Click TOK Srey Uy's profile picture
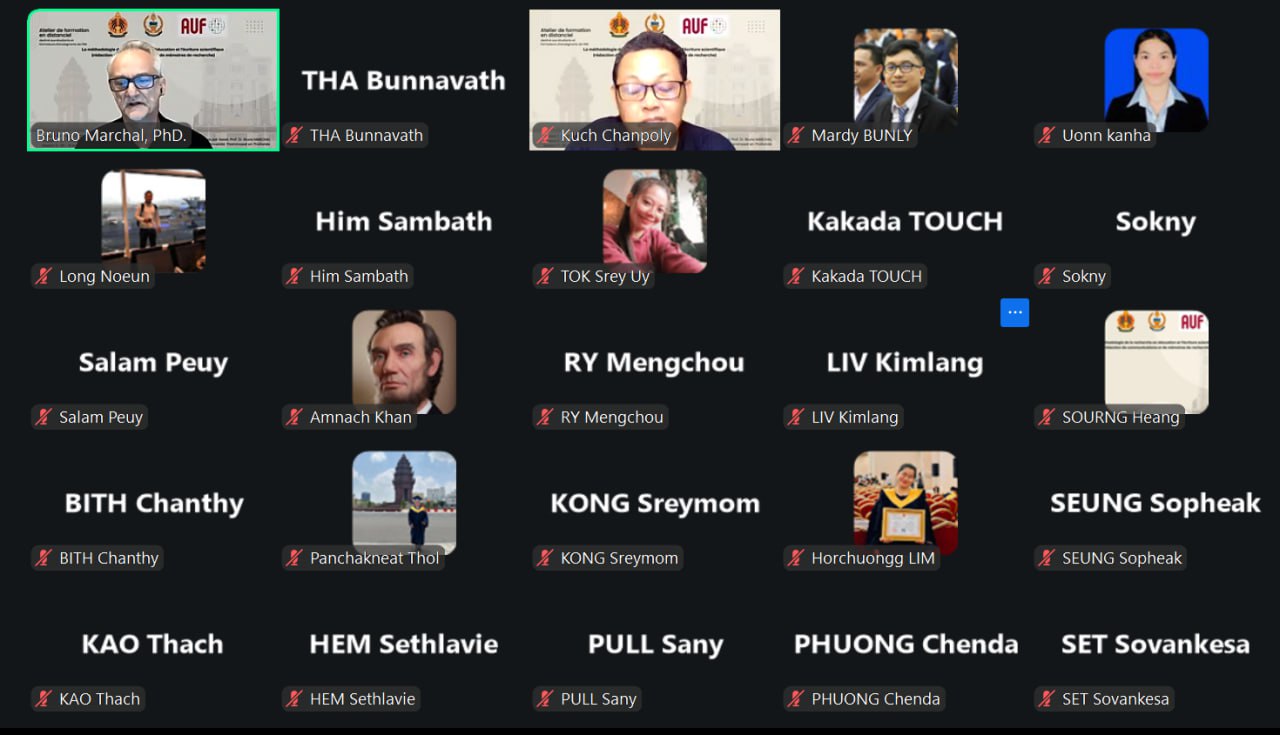1280x735 pixels. (655, 221)
